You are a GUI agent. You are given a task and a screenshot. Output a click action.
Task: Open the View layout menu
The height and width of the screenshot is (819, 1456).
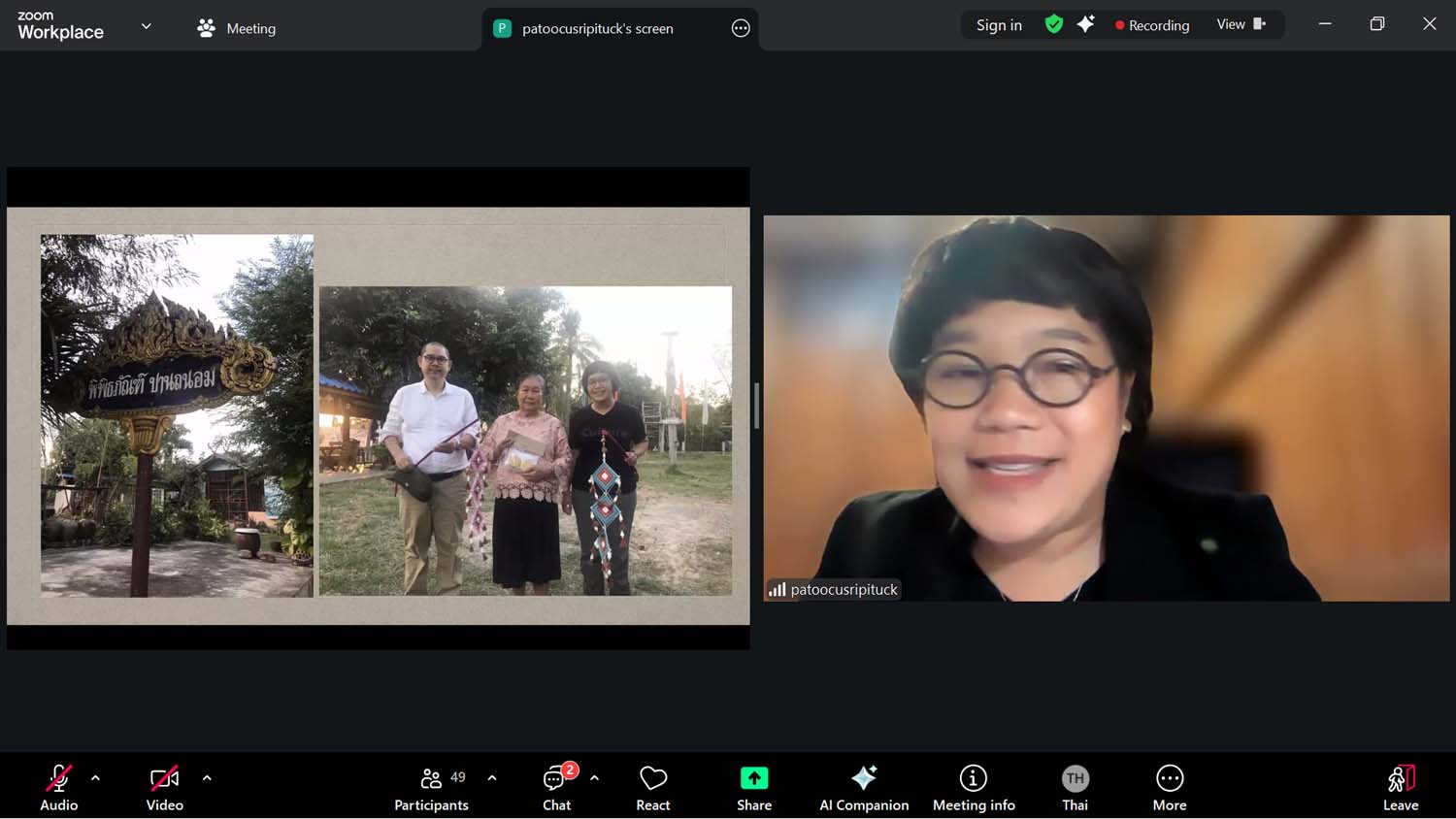pos(1241,24)
